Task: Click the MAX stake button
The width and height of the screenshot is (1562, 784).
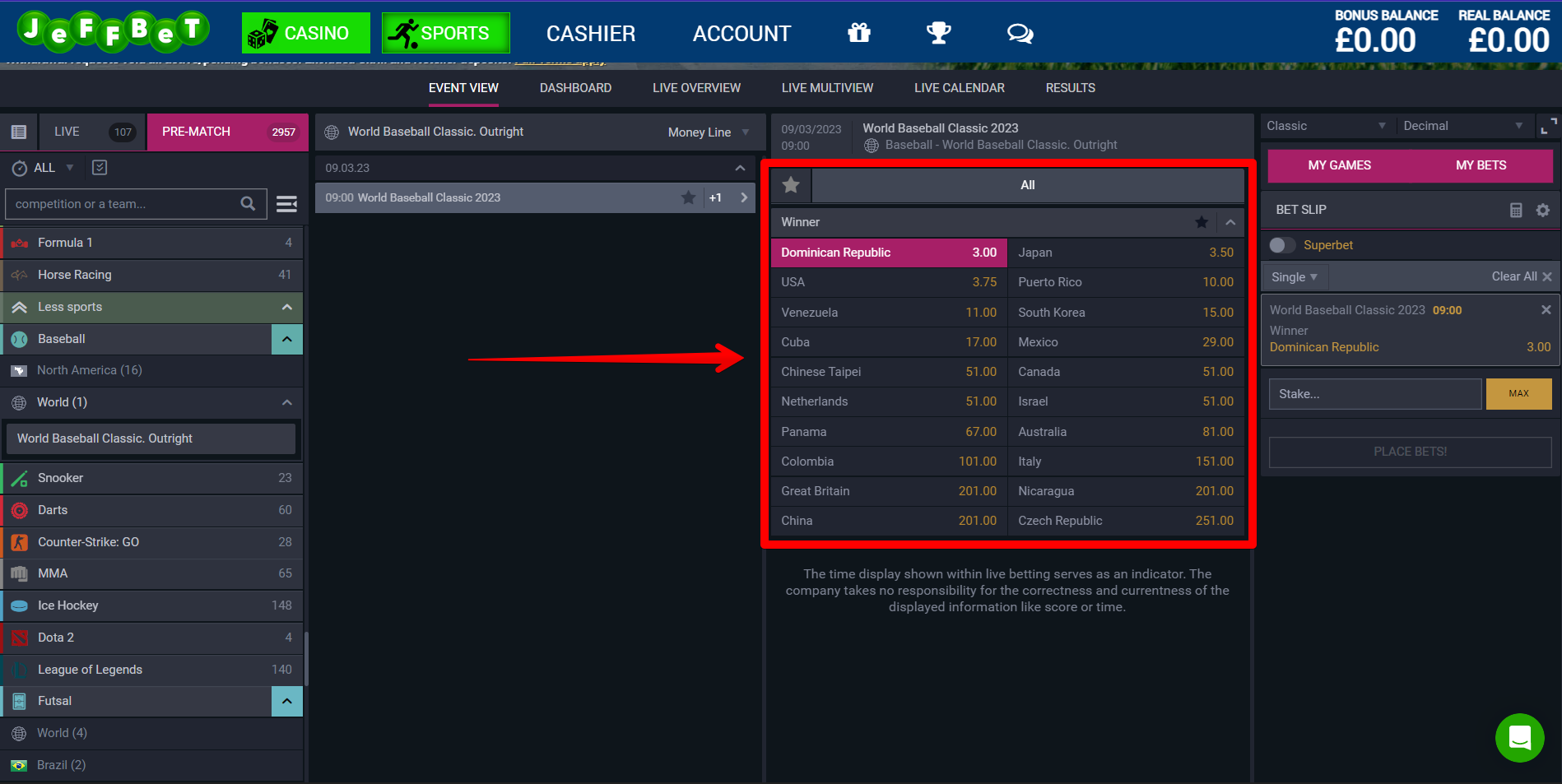Action: [1518, 394]
